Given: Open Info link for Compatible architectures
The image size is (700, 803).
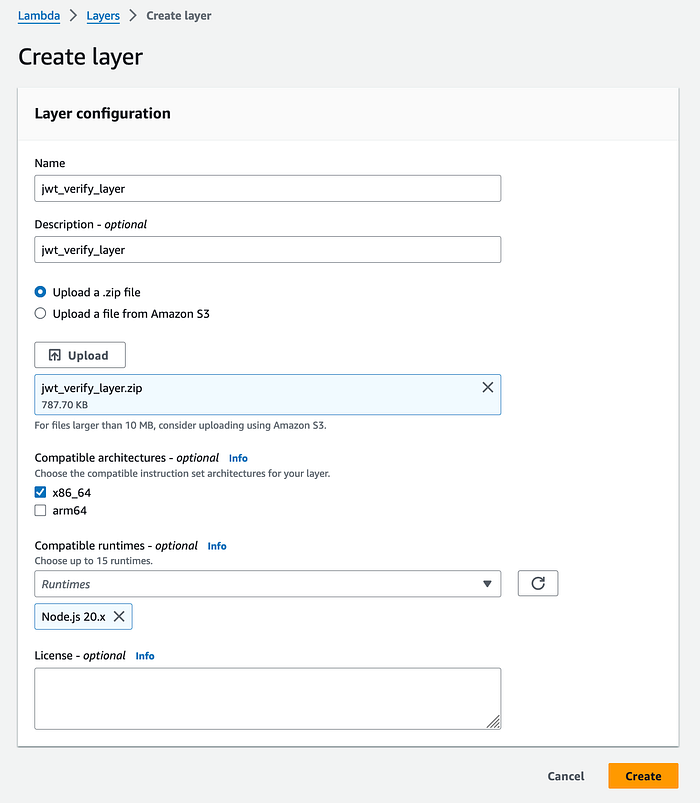Looking at the screenshot, I should pos(238,458).
